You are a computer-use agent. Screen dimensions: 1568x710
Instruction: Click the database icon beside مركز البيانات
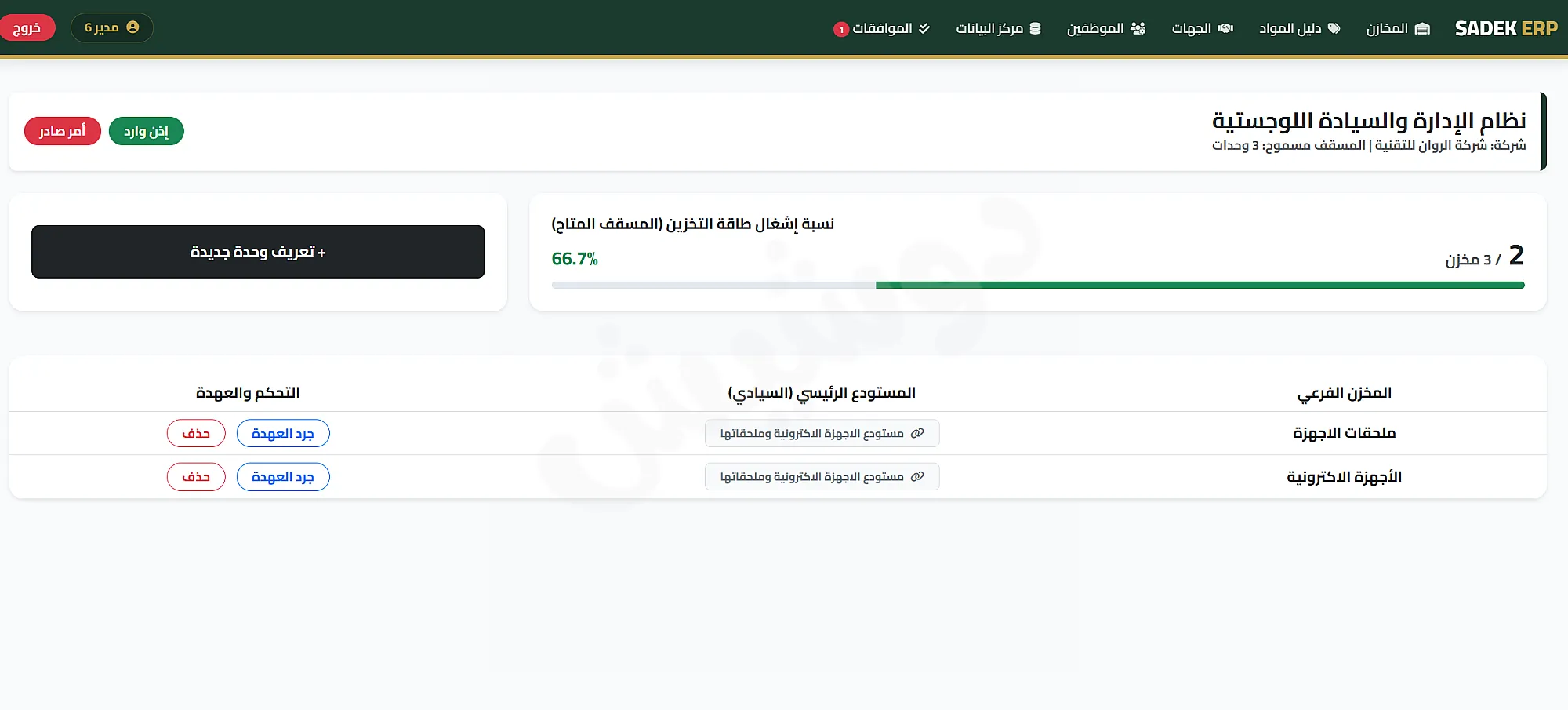click(1035, 28)
